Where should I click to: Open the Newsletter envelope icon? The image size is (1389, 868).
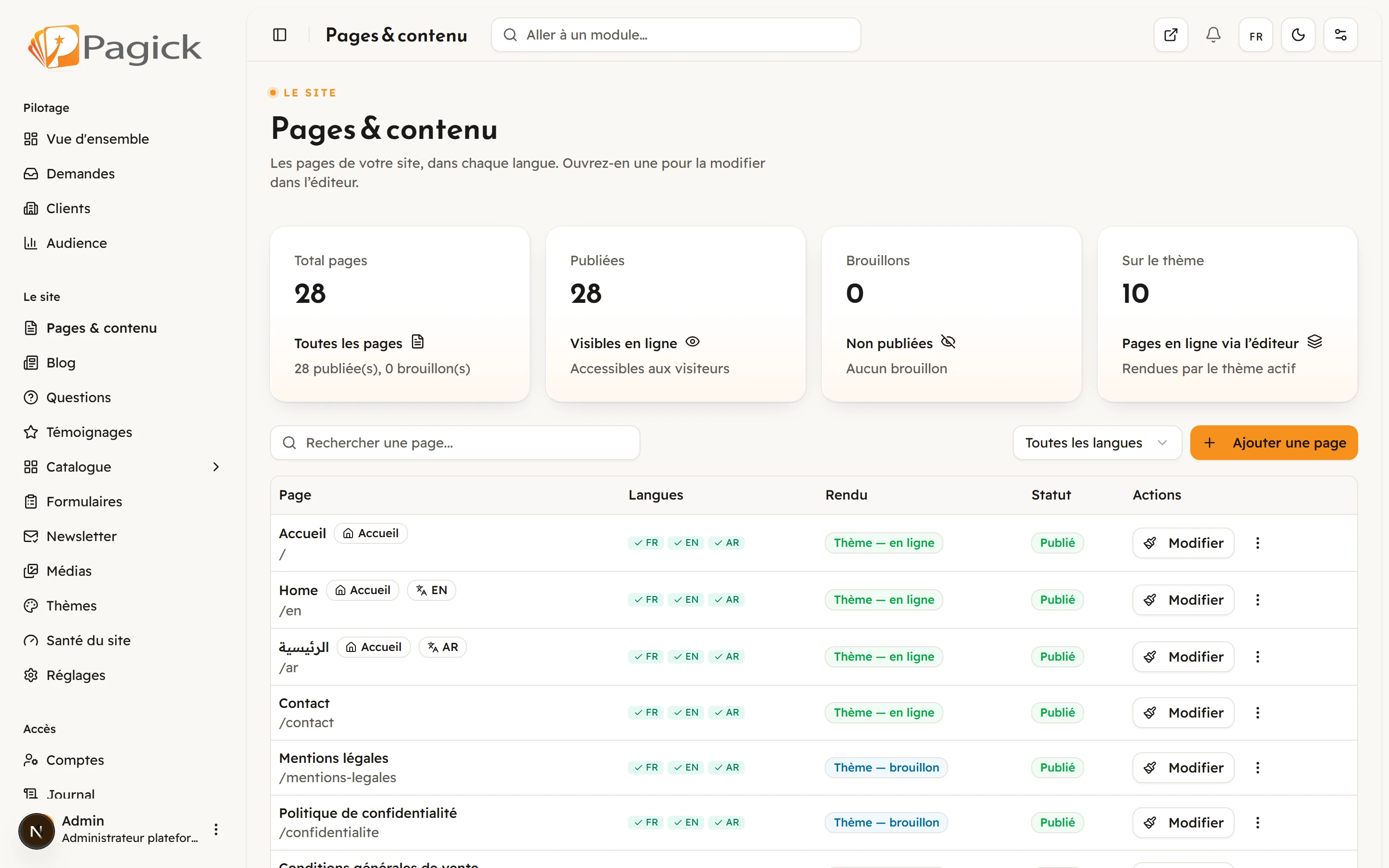click(30, 536)
